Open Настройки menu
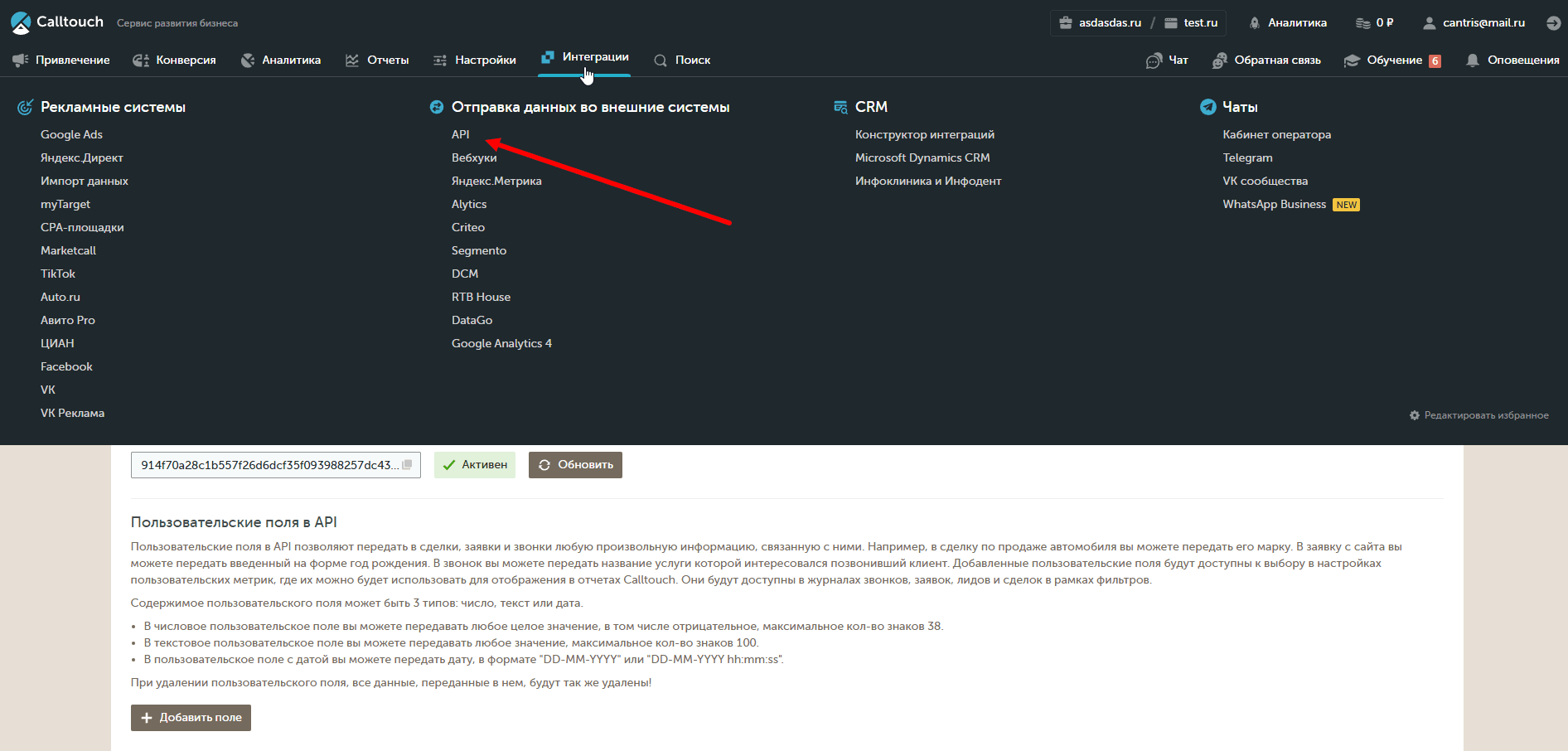 [475, 60]
